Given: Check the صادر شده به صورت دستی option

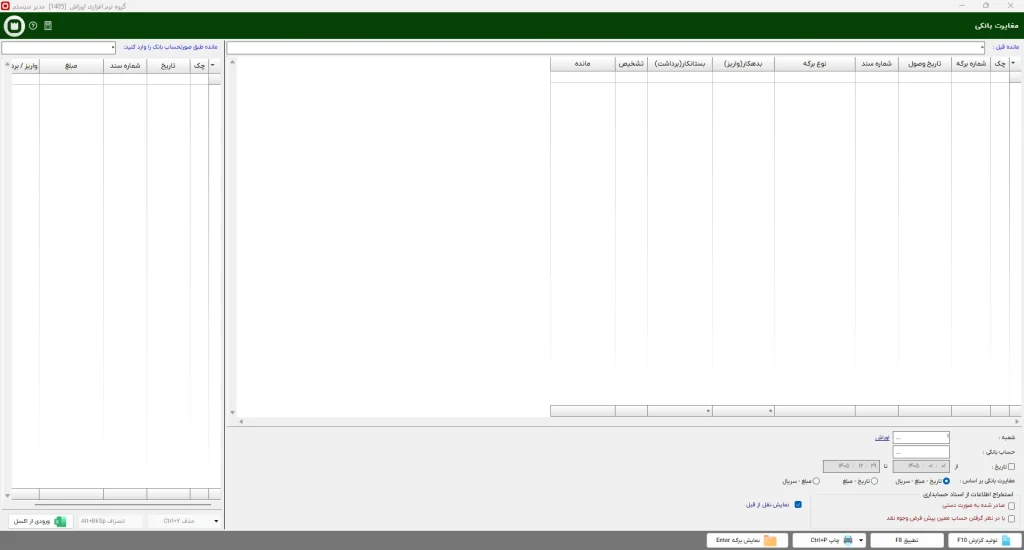Looking at the screenshot, I should coord(1012,506).
